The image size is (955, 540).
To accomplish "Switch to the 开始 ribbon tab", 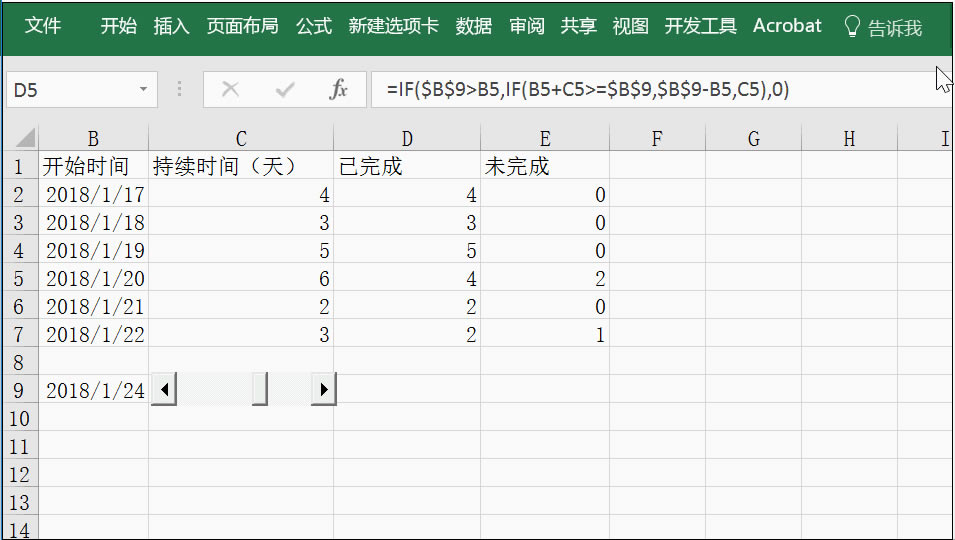I will click(118, 26).
